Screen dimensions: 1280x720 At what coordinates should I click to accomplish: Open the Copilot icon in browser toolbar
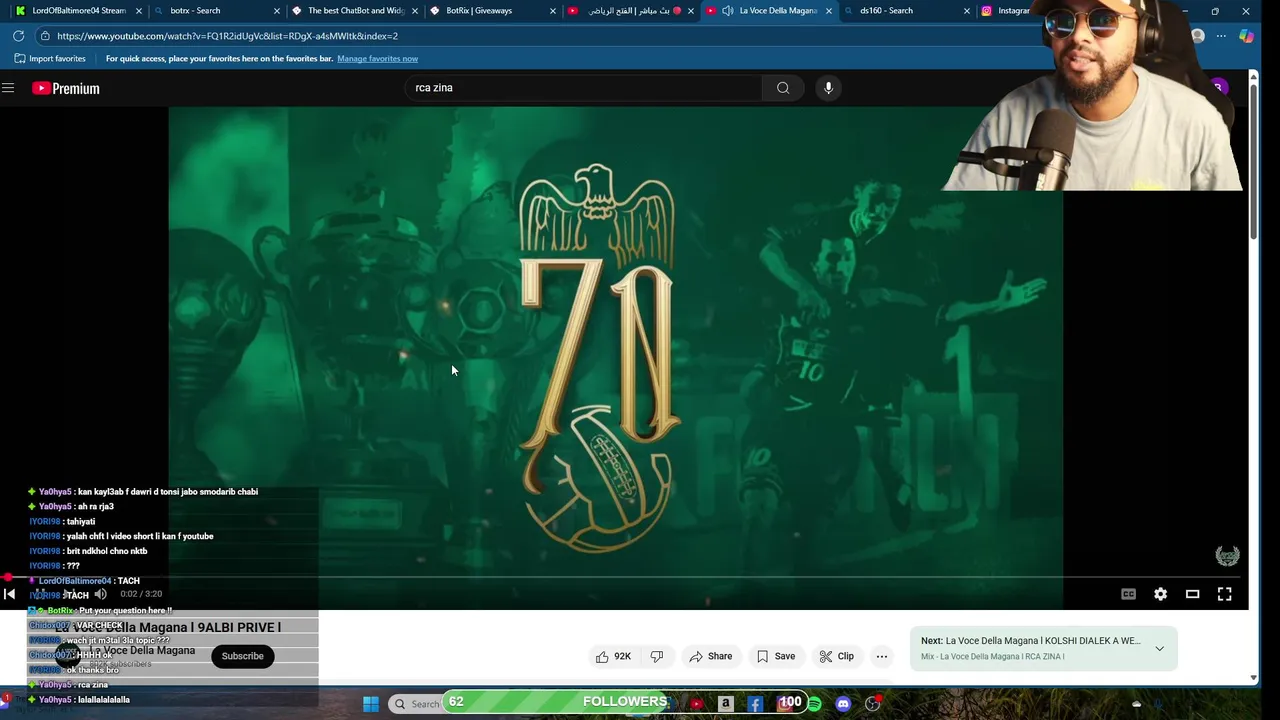pyautogui.click(x=1246, y=36)
